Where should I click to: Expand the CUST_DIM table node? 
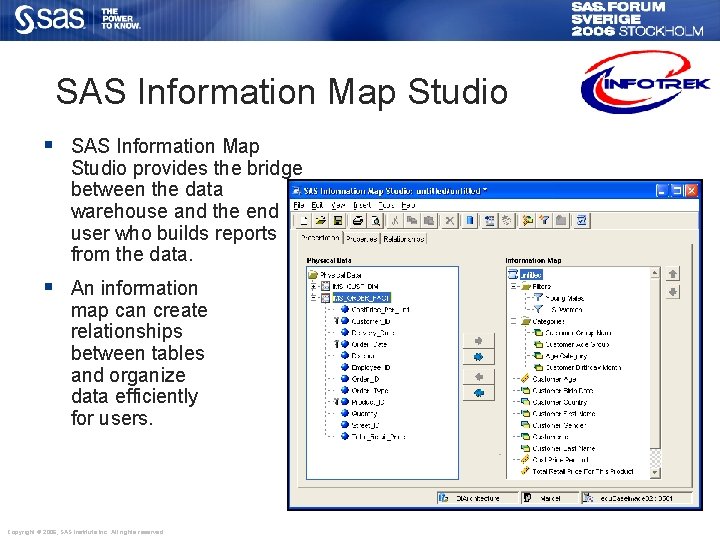tap(314, 286)
